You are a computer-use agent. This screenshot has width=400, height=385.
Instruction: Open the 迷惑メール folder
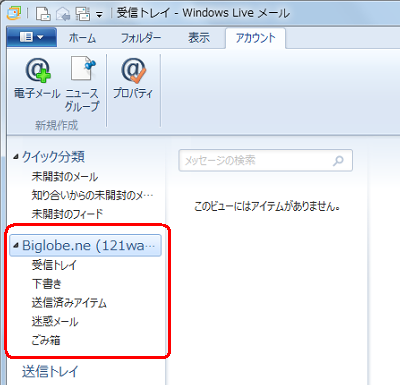55,322
